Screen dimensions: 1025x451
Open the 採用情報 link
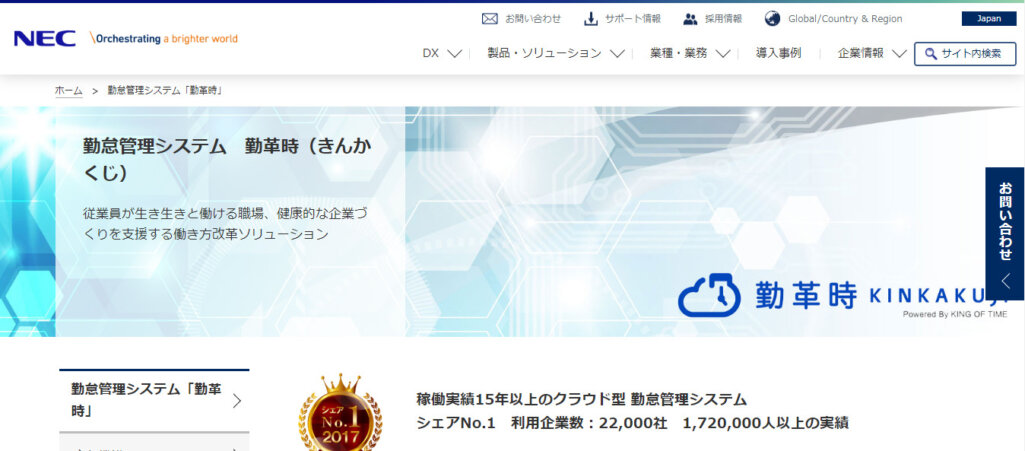(x=724, y=19)
